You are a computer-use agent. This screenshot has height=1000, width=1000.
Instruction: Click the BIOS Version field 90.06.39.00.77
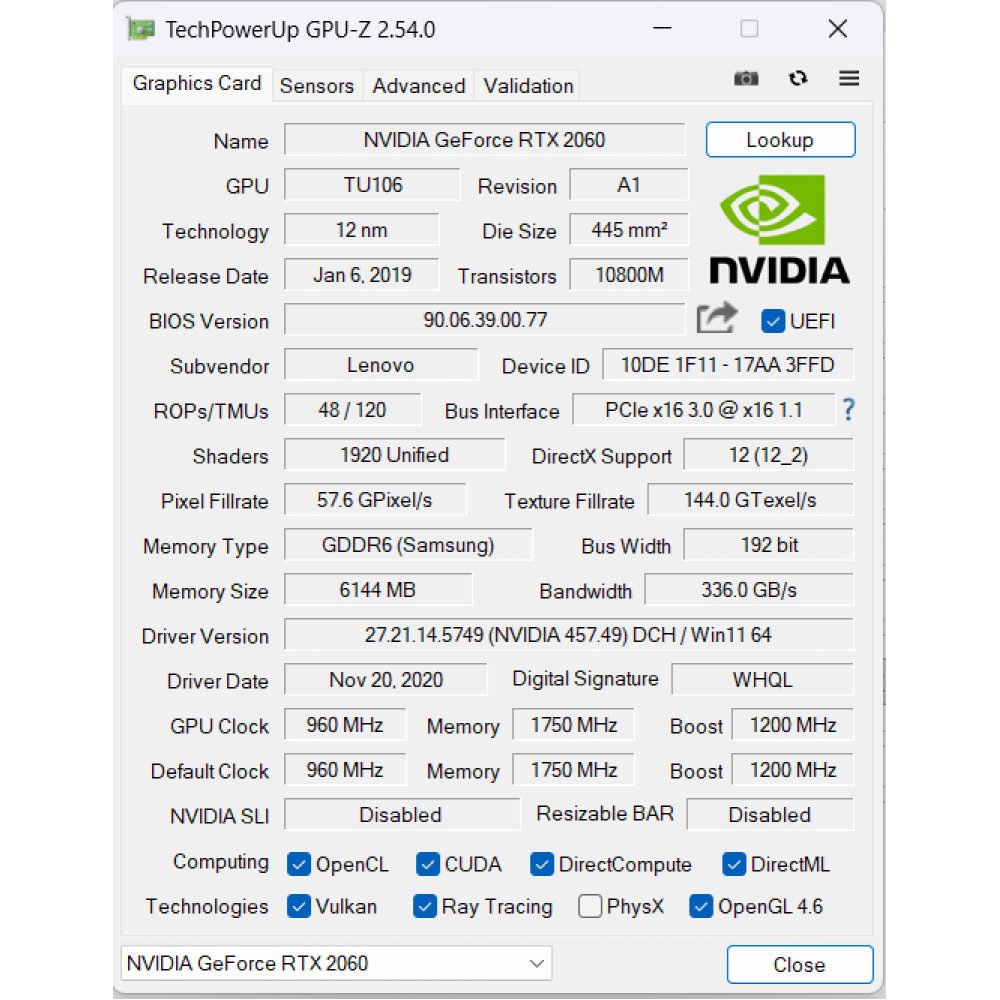[x=485, y=320]
